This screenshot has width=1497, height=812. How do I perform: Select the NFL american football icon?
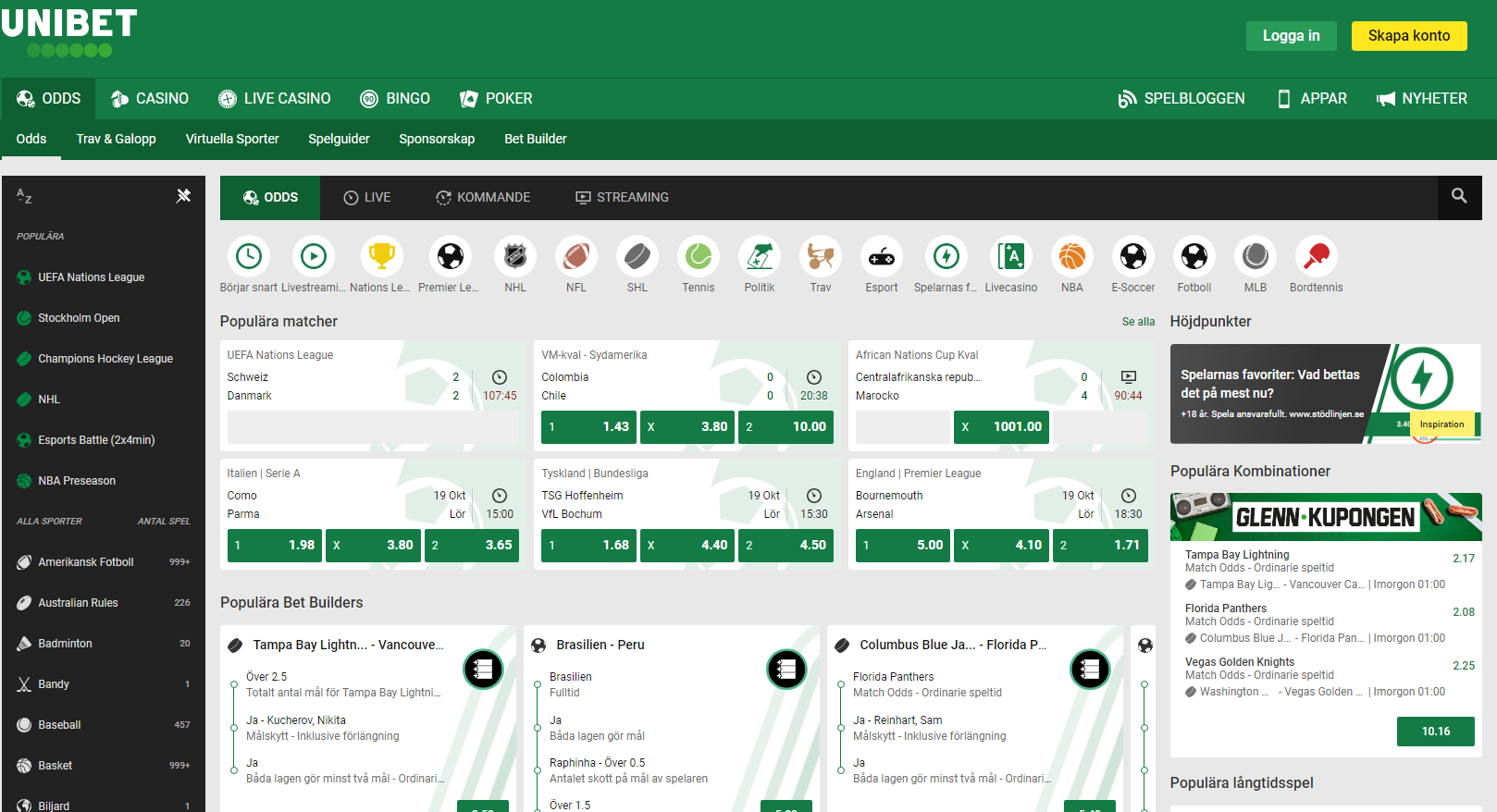(576, 256)
